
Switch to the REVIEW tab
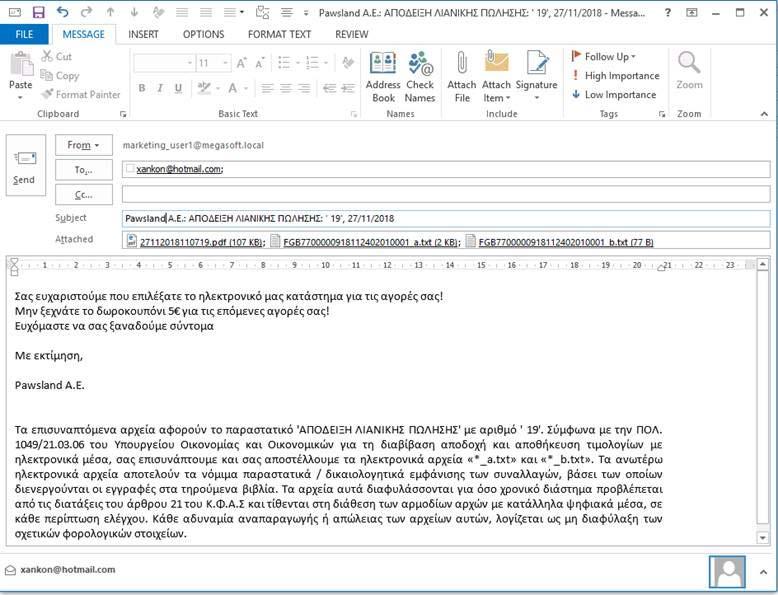351,34
